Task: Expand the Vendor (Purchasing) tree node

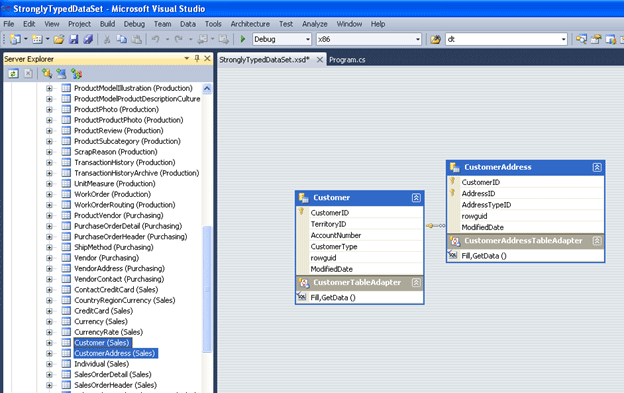Action: (49, 258)
